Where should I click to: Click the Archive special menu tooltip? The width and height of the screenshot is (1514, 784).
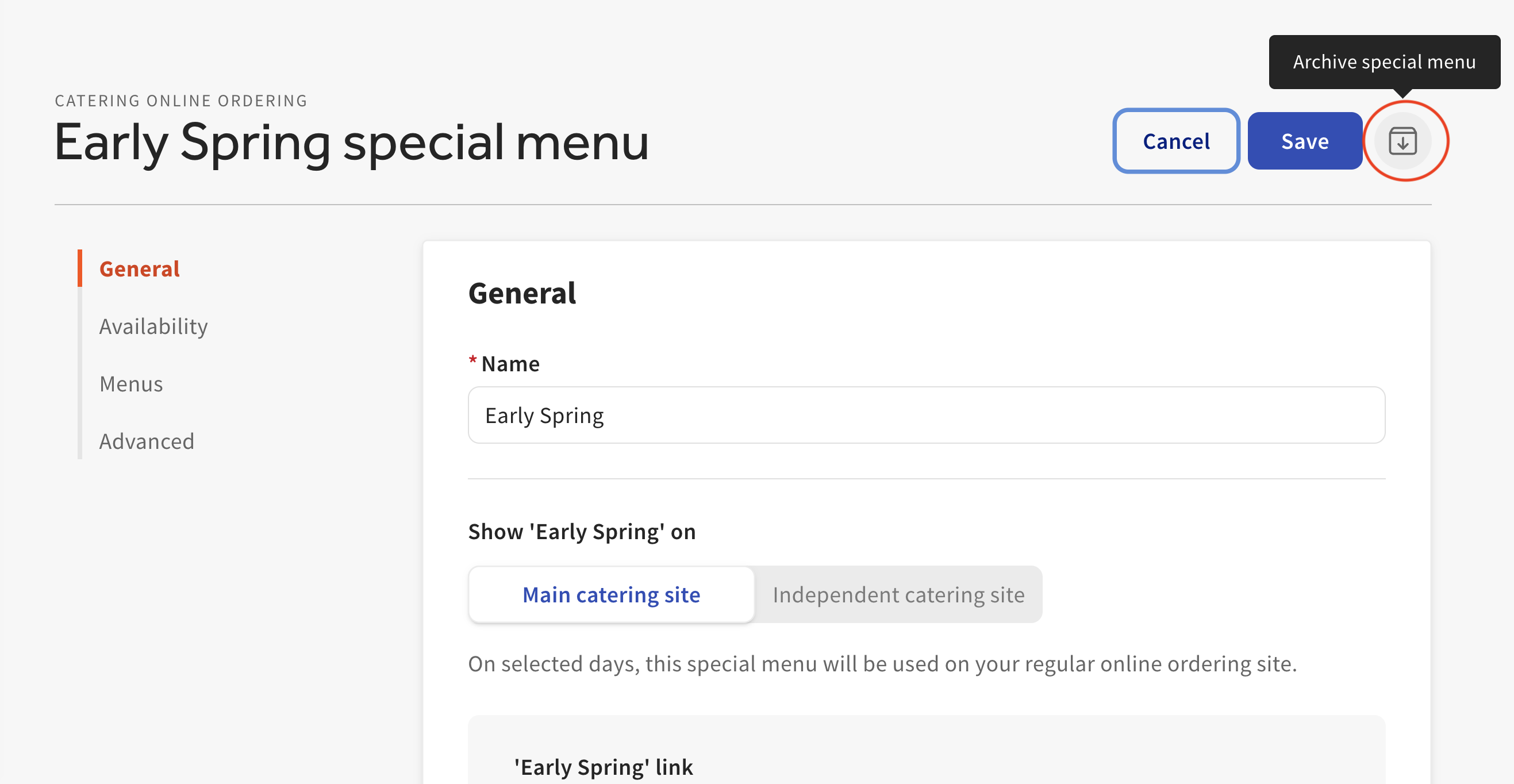pyautogui.click(x=1384, y=62)
